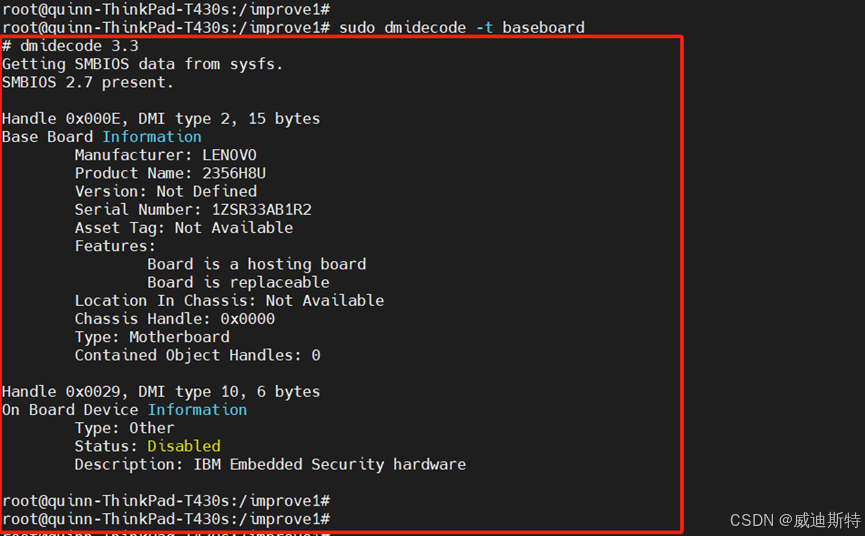The image size is (865, 536).
Task: Click the 'Features:' label
Action: (x=115, y=246)
